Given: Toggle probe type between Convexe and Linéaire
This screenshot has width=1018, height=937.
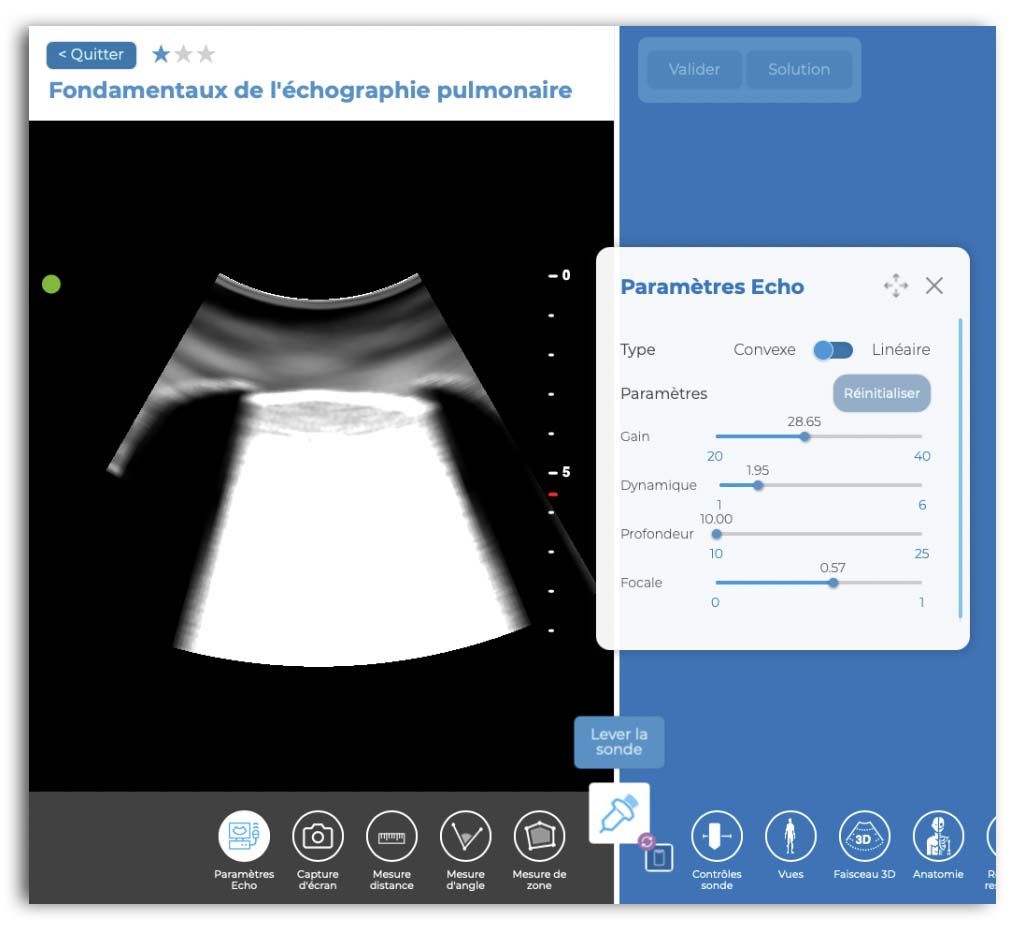Looking at the screenshot, I should 833,350.
